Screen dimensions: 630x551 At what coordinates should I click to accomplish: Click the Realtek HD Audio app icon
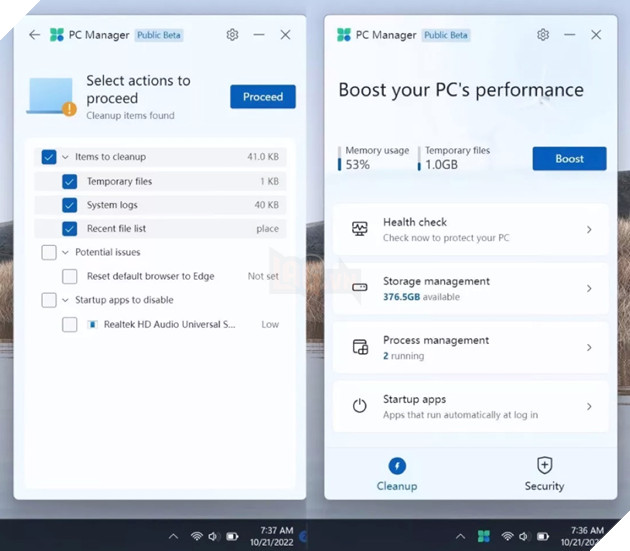[x=92, y=324]
